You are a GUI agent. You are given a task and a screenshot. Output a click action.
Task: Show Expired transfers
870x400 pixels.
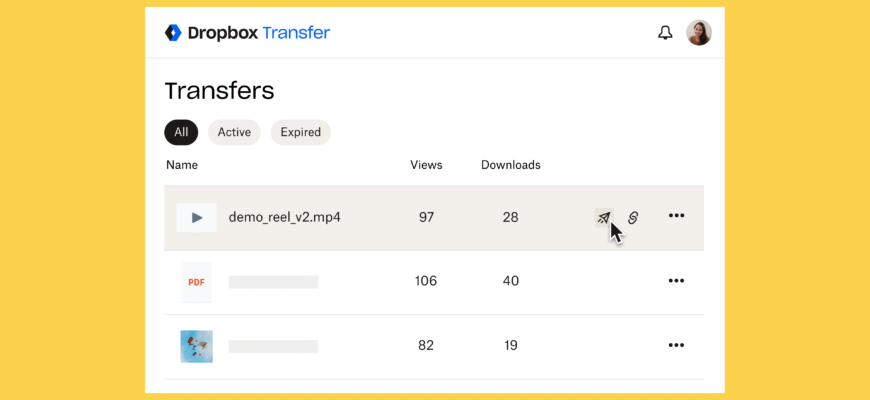(x=300, y=132)
